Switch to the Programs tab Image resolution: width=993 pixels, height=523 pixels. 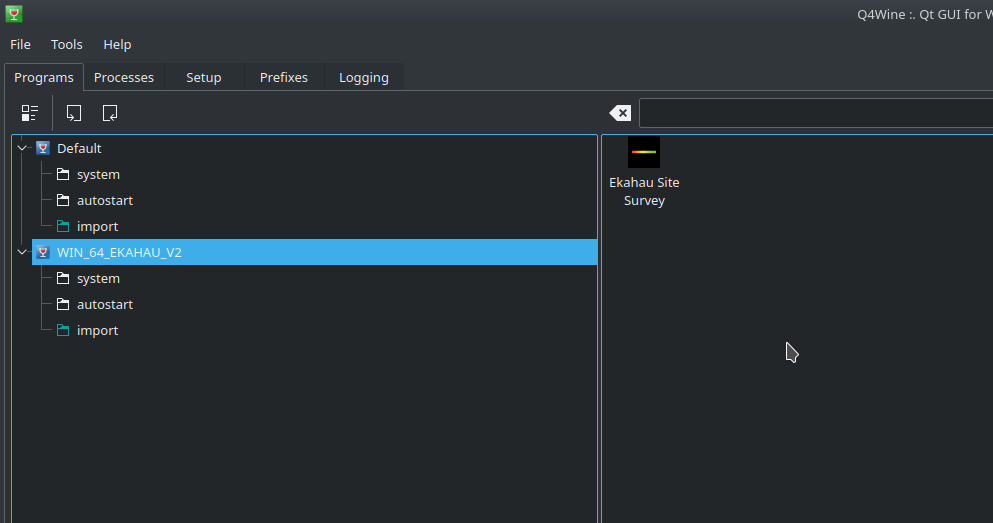[x=44, y=77]
